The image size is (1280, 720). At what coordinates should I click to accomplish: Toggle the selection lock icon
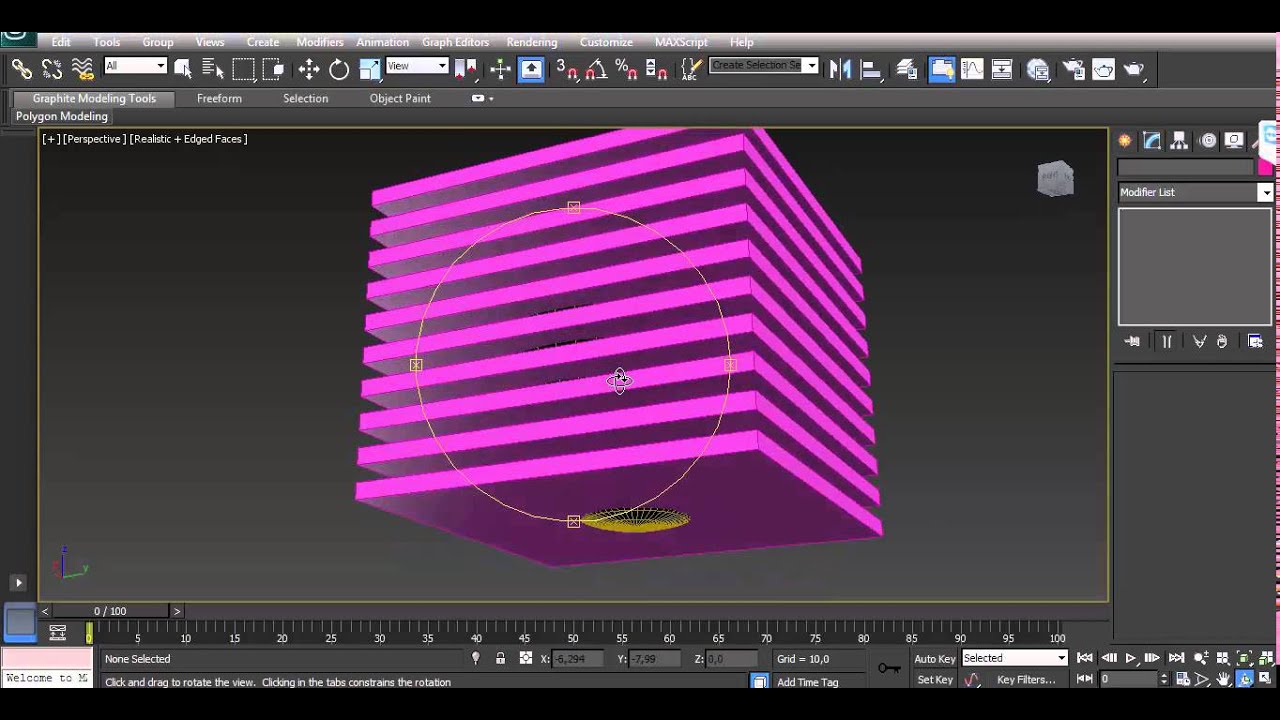[x=500, y=658]
